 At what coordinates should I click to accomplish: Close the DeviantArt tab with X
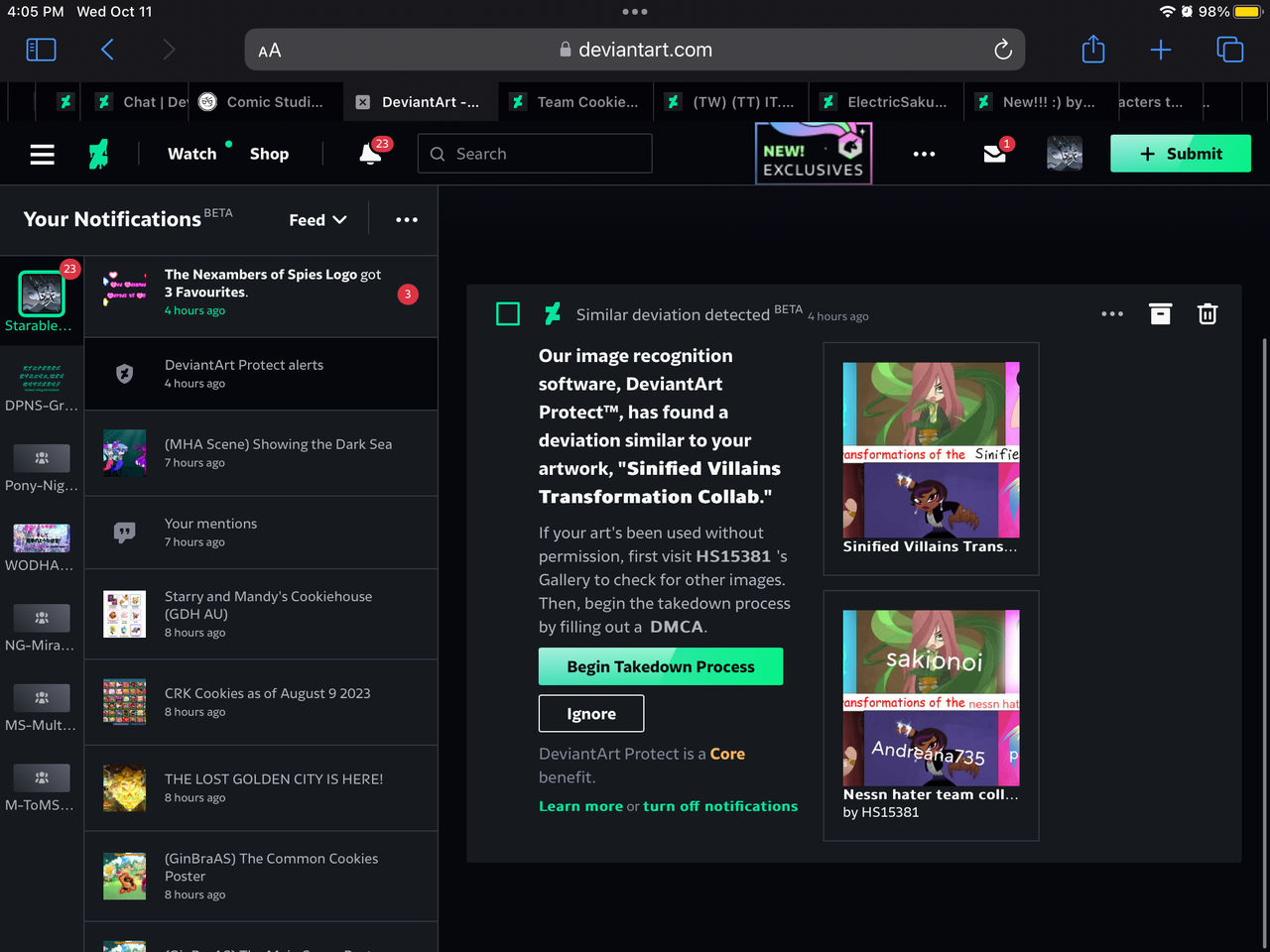pyautogui.click(x=363, y=102)
